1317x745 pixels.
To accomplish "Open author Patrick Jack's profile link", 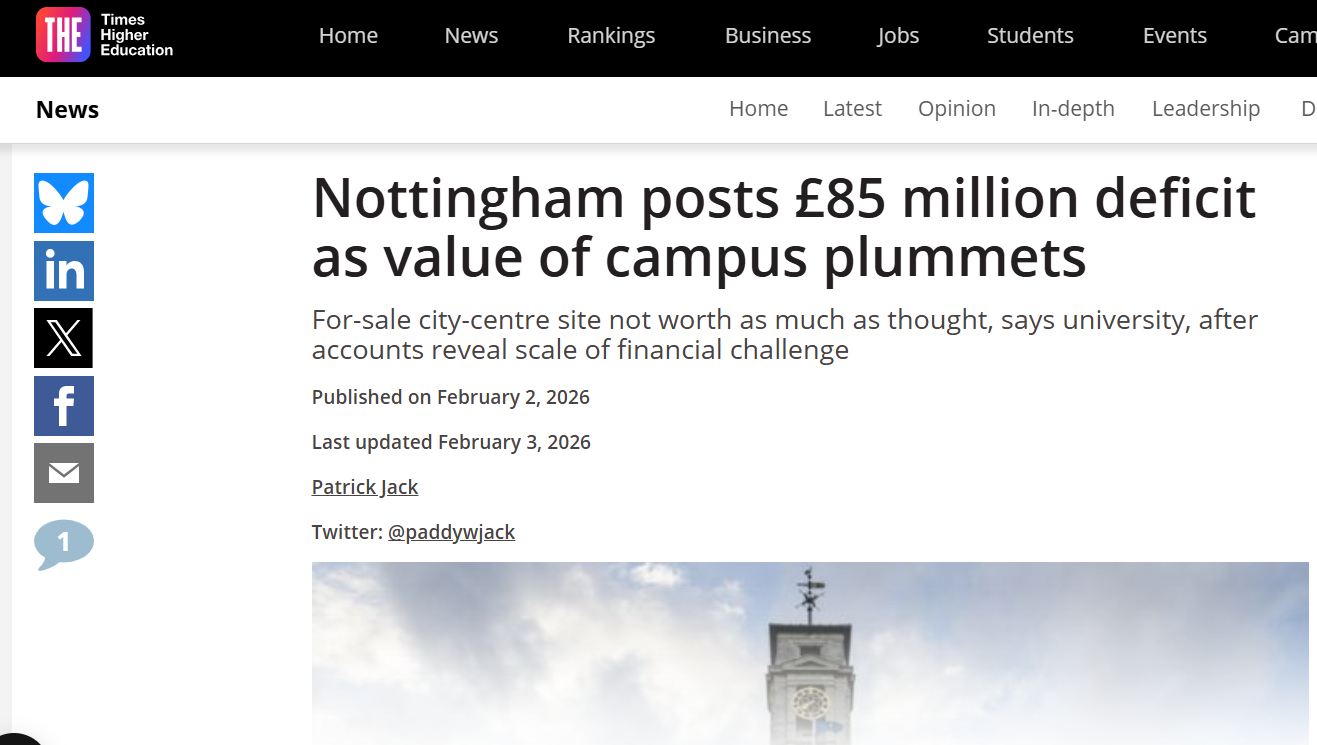I will point(365,487).
